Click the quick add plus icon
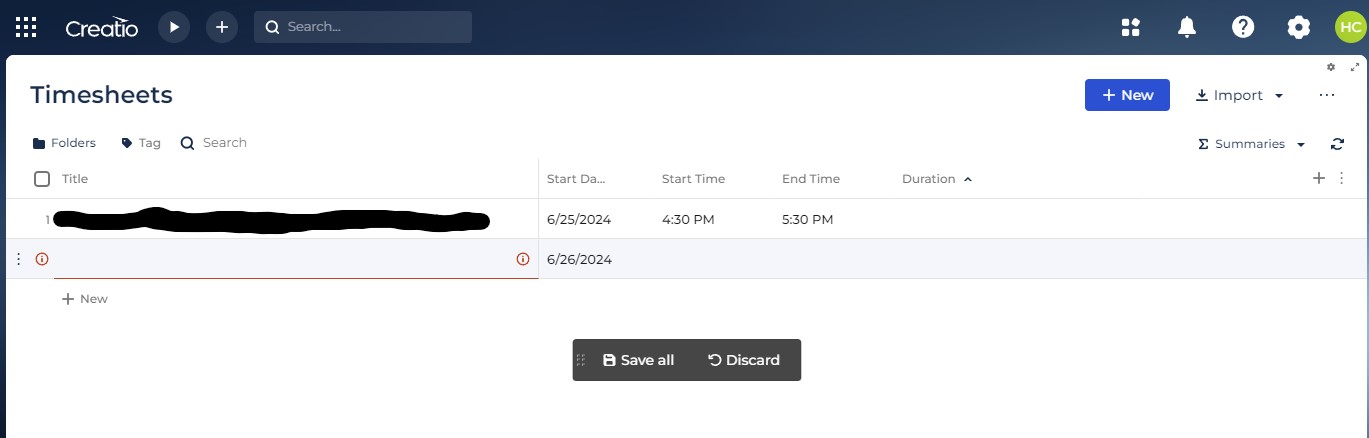Viewport: 1369px width, 438px height. tap(222, 27)
